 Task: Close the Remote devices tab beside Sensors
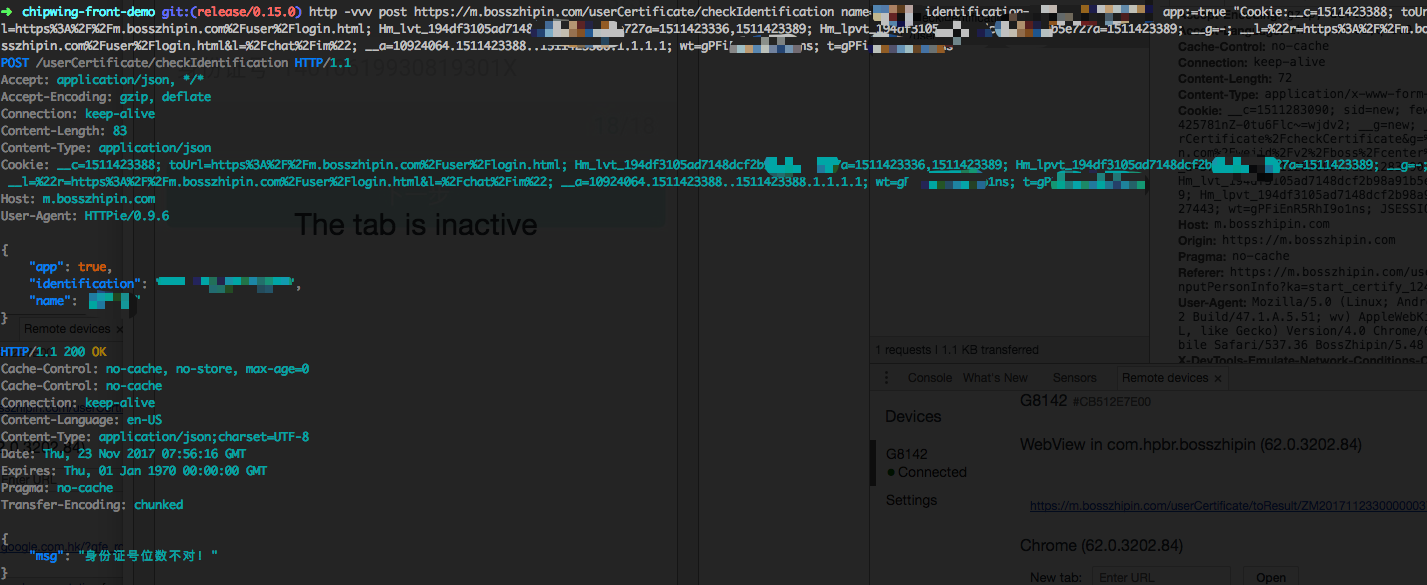pyautogui.click(x=1217, y=378)
